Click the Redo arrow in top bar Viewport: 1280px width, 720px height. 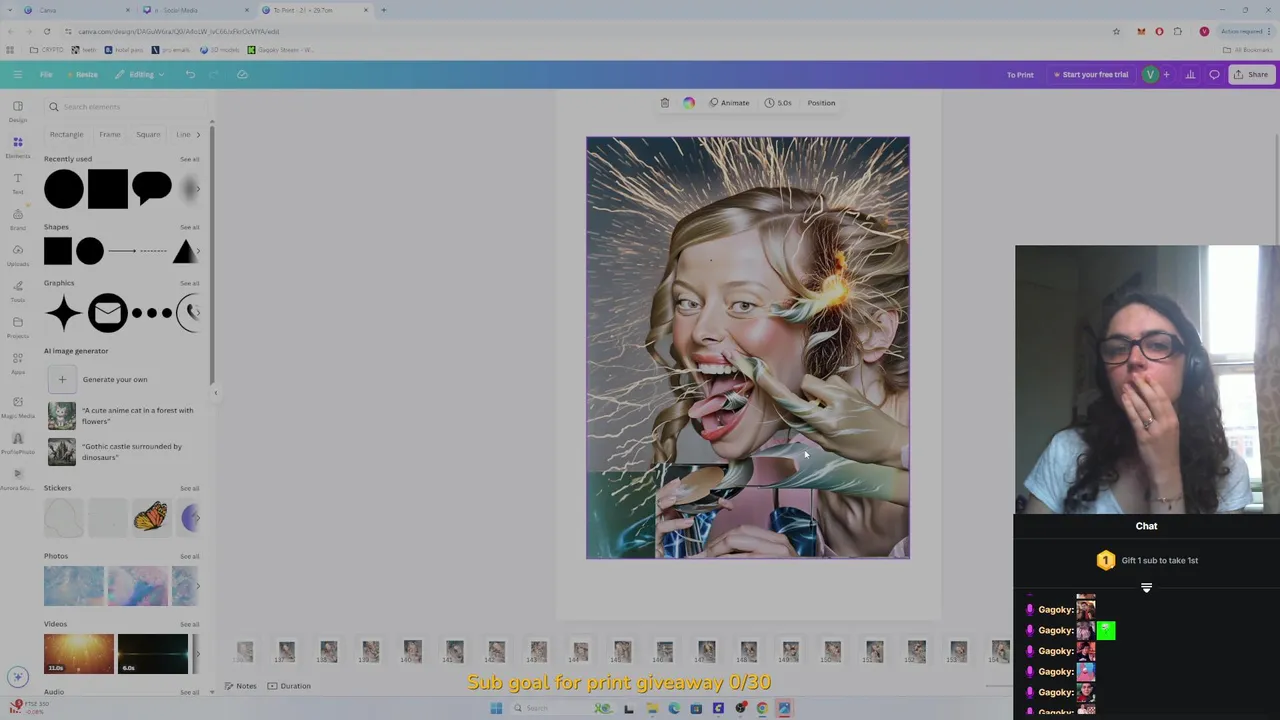(214, 74)
